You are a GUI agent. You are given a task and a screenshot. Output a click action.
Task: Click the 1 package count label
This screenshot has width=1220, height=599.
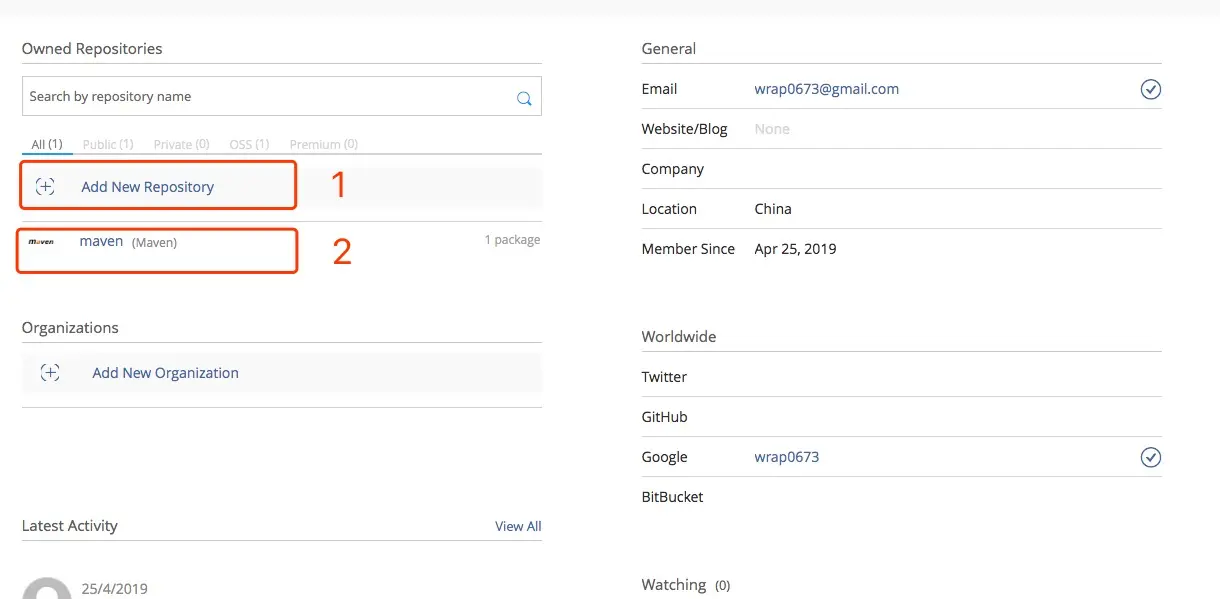(x=512, y=240)
